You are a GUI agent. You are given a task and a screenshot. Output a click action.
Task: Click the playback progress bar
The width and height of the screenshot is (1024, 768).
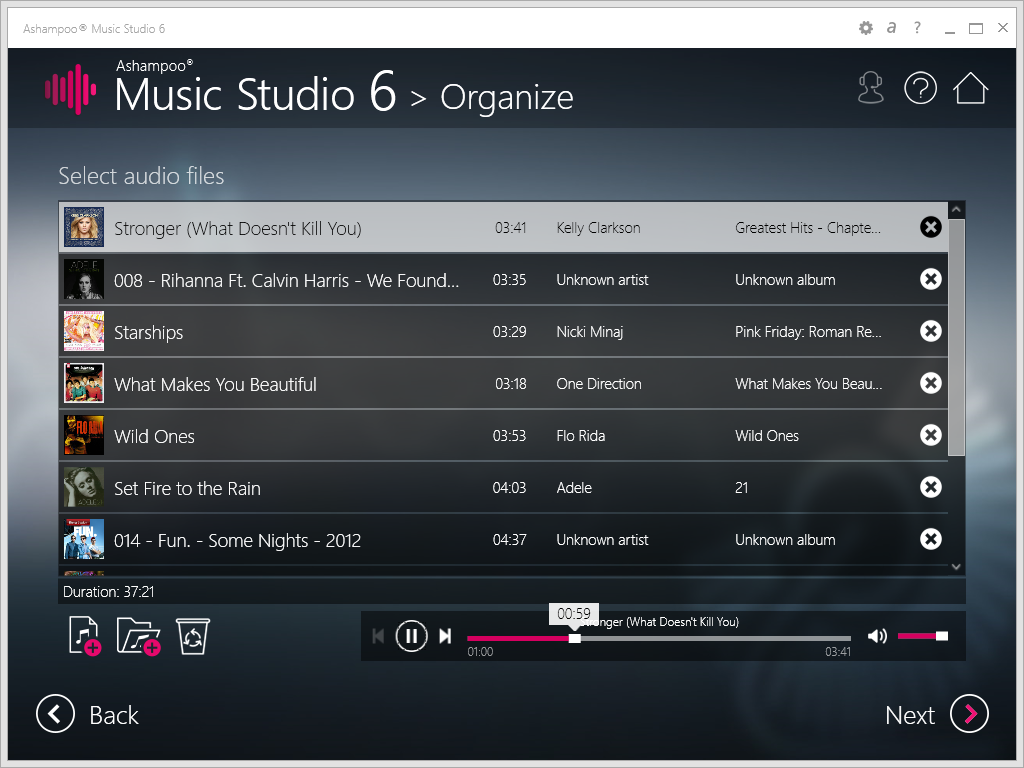pyautogui.click(x=658, y=638)
